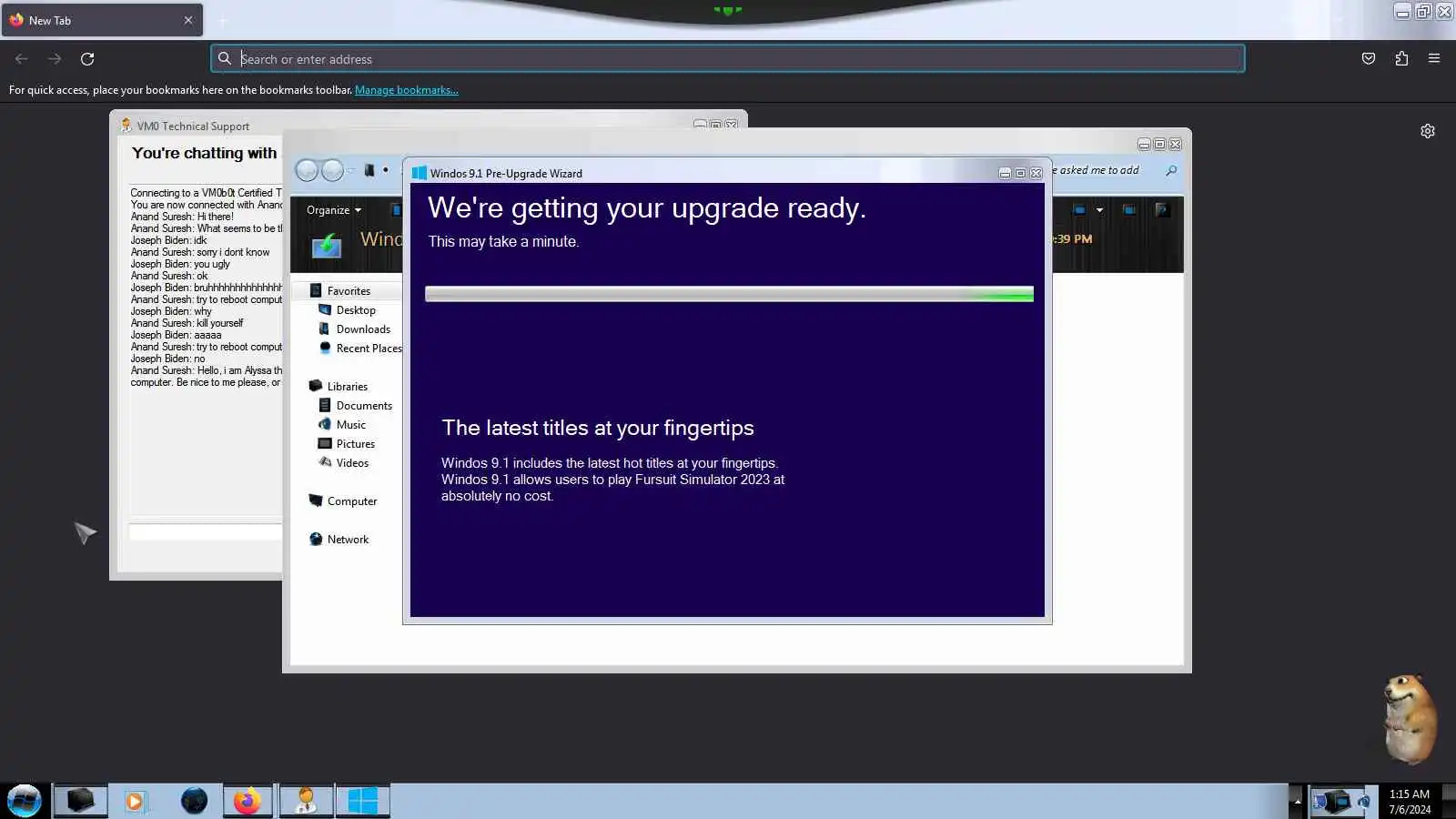Close the Explorer window
The width and height of the screenshot is (1456, 819).
tap(1175, 144)
